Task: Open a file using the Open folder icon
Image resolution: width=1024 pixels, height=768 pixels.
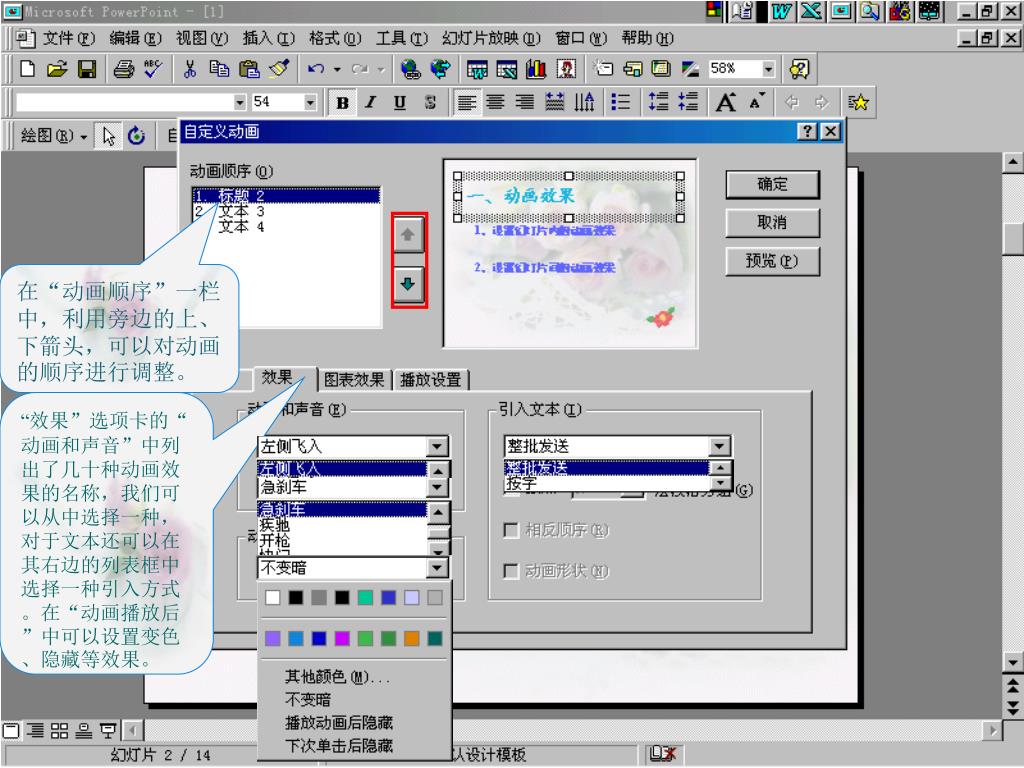Action: (x=57, y=69)
